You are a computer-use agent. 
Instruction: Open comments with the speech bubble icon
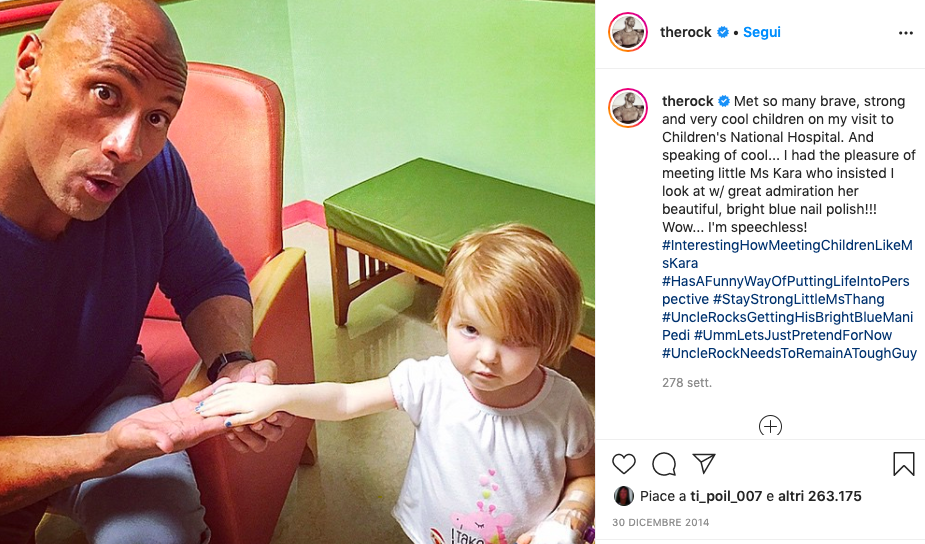click(x=664, y=464)
